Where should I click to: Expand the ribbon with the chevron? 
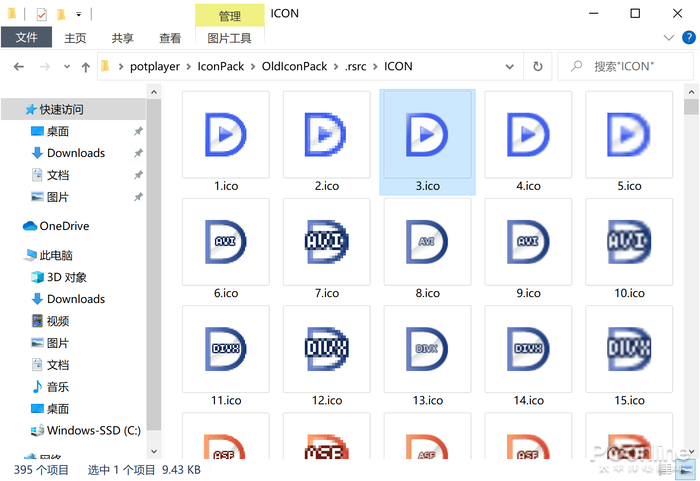[x=668, y=38]
